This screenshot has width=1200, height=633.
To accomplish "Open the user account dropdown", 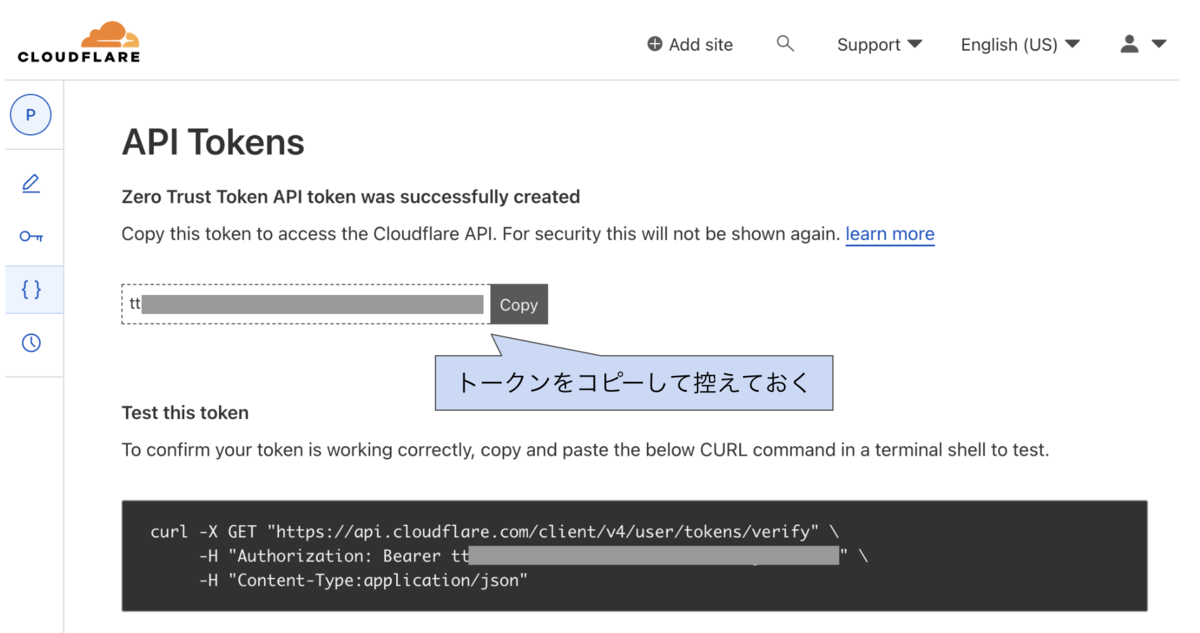I will point(1143,44).
